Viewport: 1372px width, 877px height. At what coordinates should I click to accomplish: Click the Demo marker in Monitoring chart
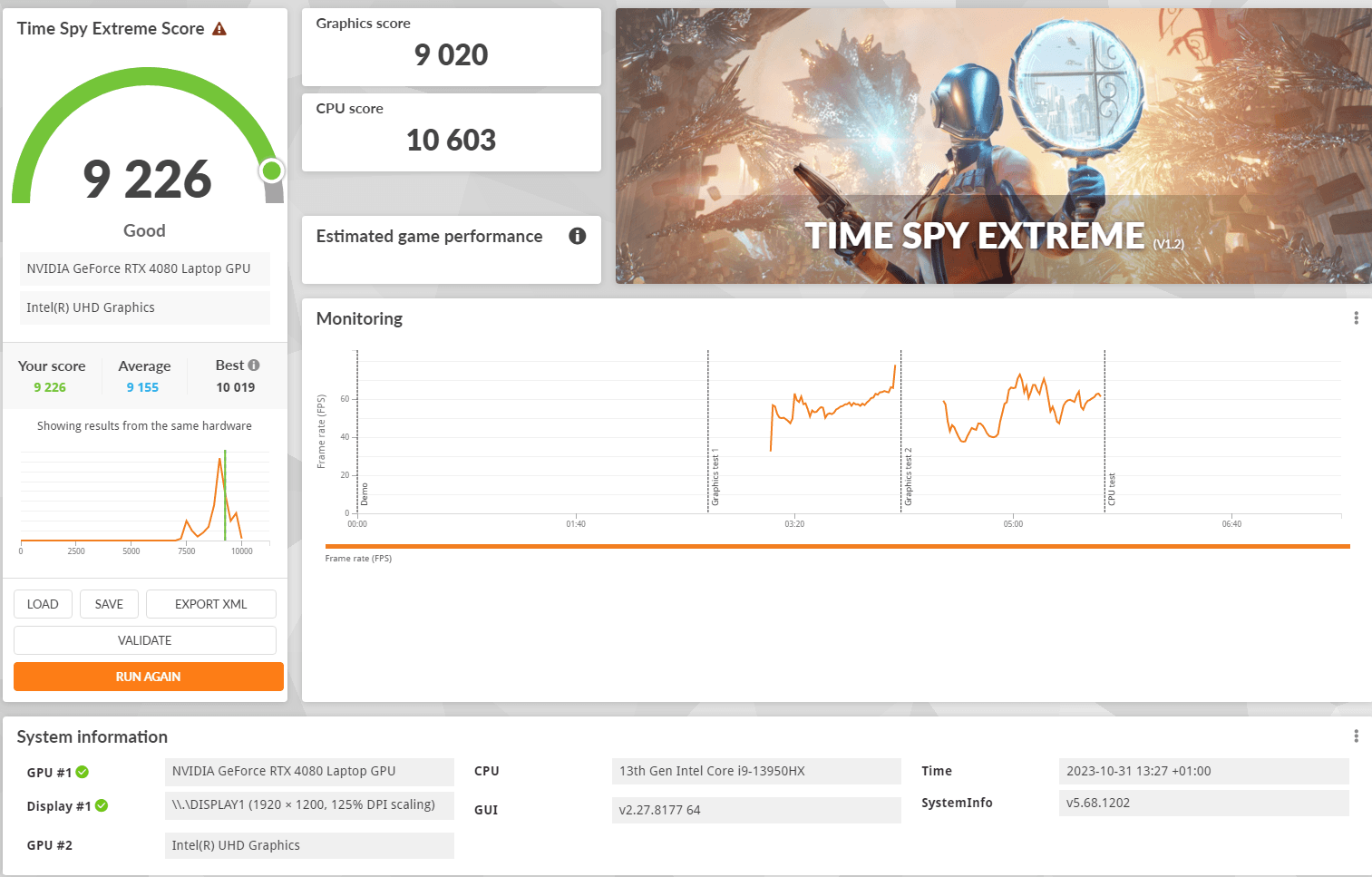tap(365, 494)
